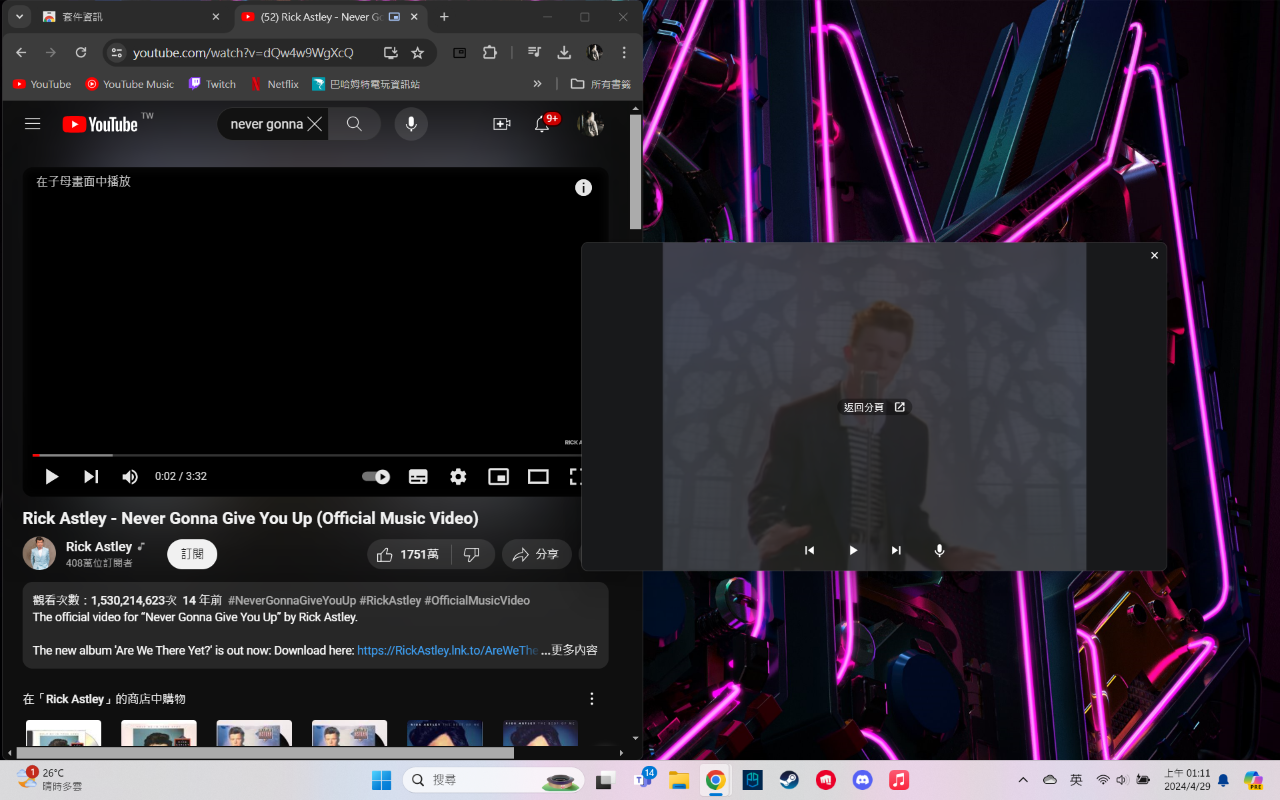
Task: Open Chrome downloads
Action: (x=564, y=52)
